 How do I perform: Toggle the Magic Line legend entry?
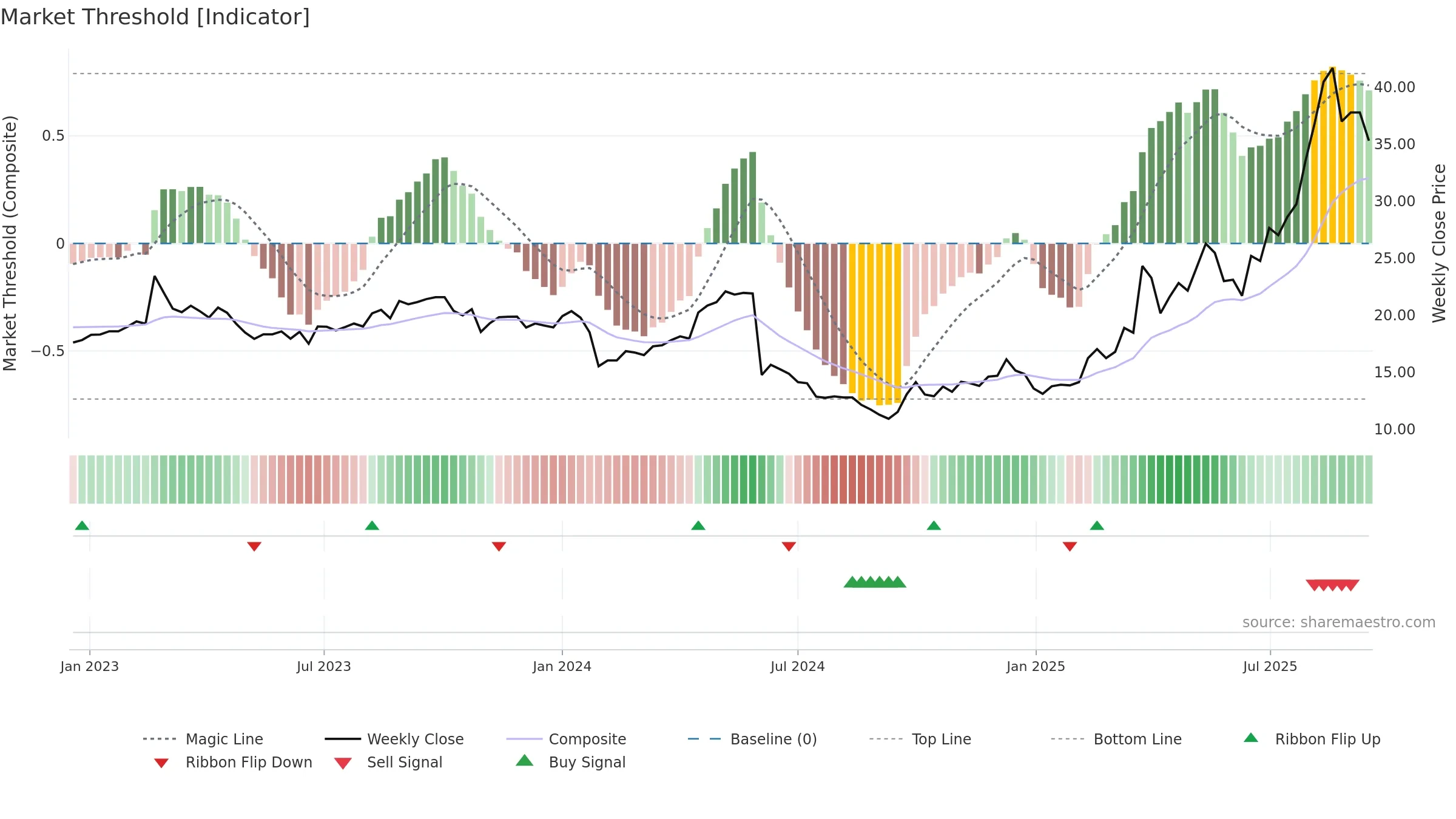coord(203,739)
